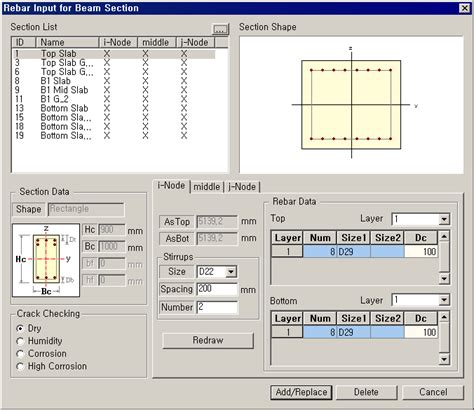Click the Redraw button

208,340
